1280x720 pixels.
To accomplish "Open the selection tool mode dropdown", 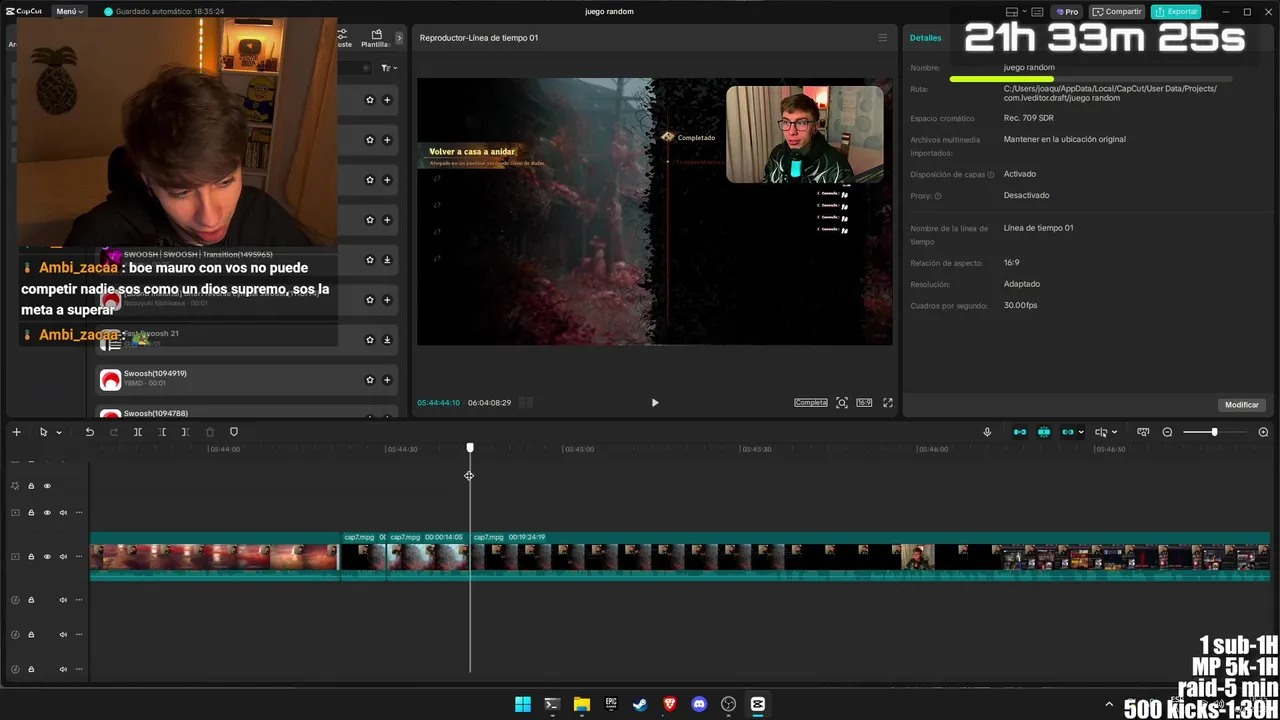I will 59,433.
